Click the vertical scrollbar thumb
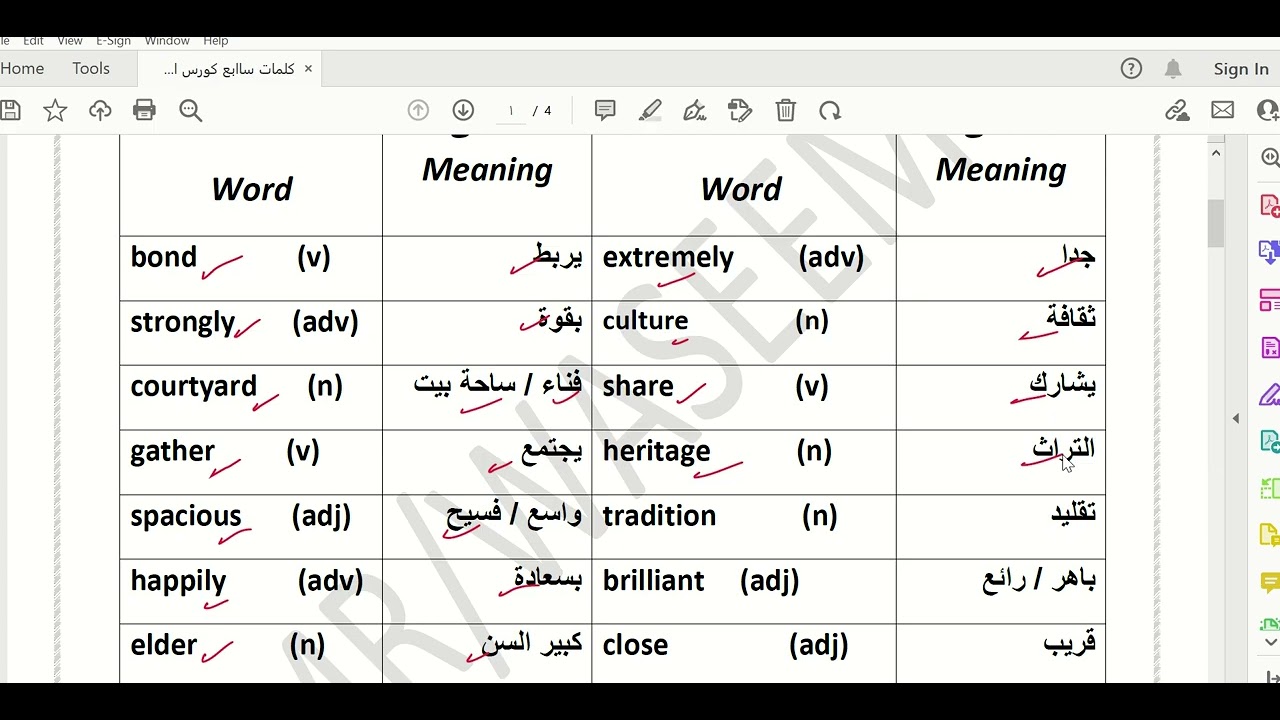1280x720 pixels. coord(1216,223)
